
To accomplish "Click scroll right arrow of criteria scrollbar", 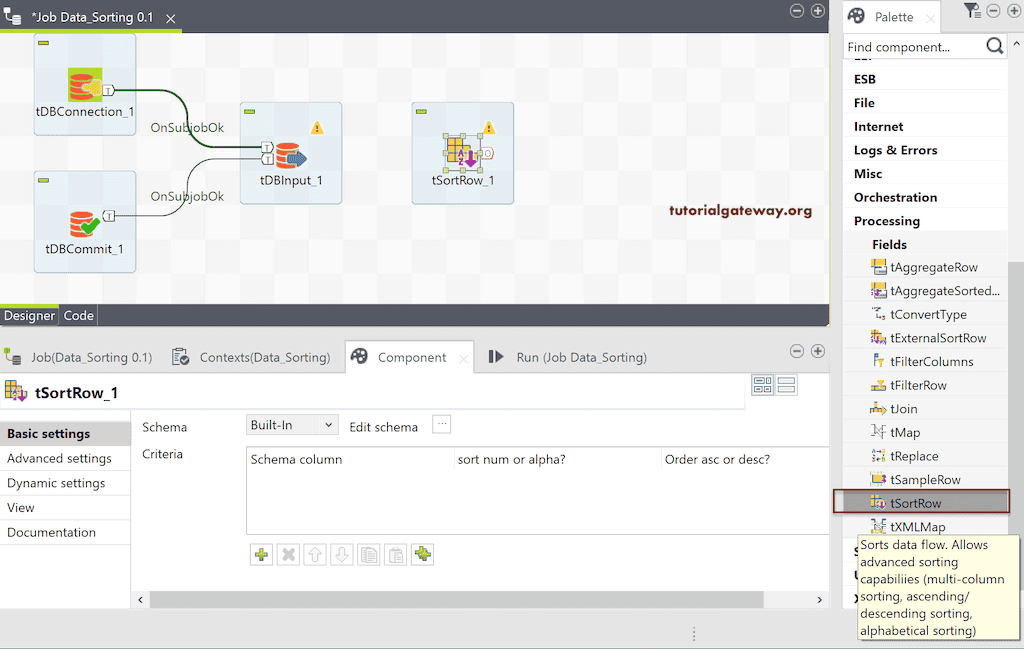I will tap(820, 599).
